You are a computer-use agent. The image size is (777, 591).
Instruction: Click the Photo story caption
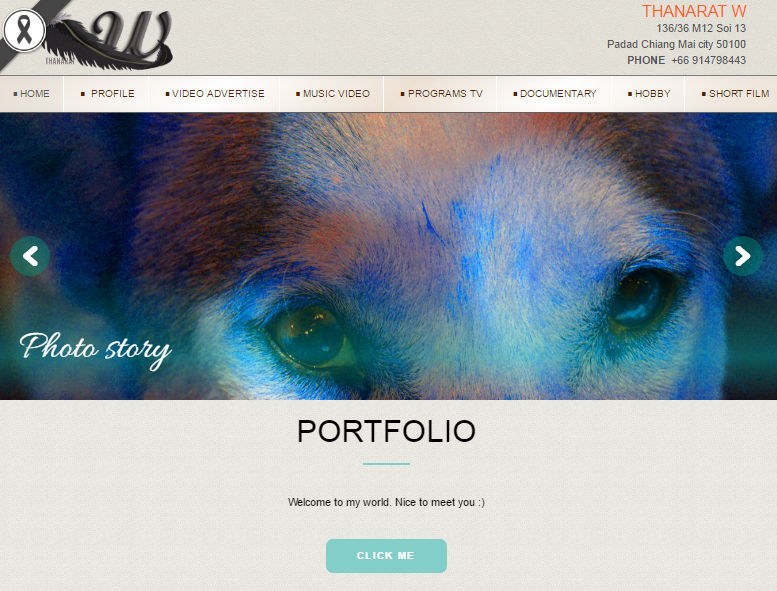(x=95, y=350)
